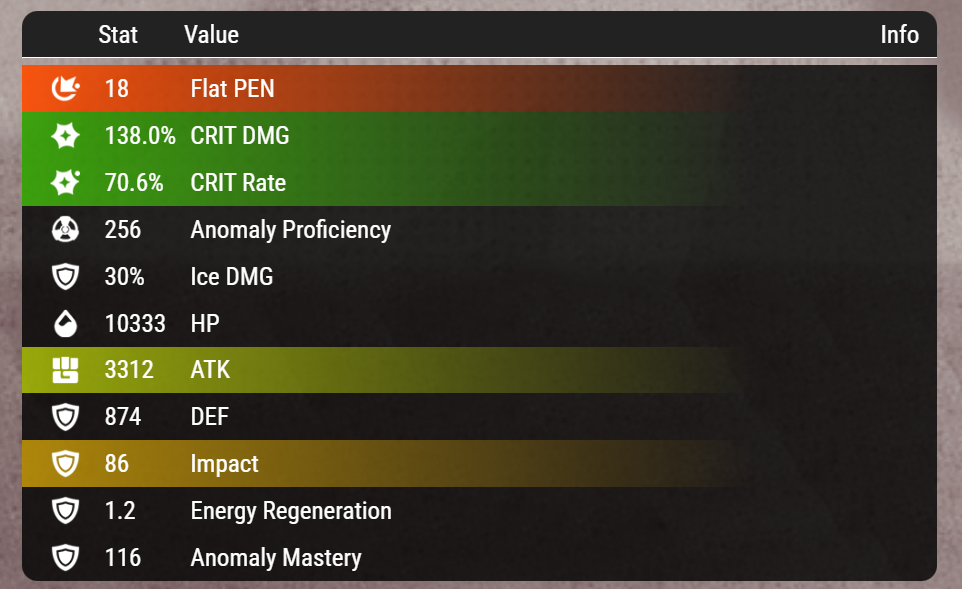Select the Flat PEN row label

(233, 88)
